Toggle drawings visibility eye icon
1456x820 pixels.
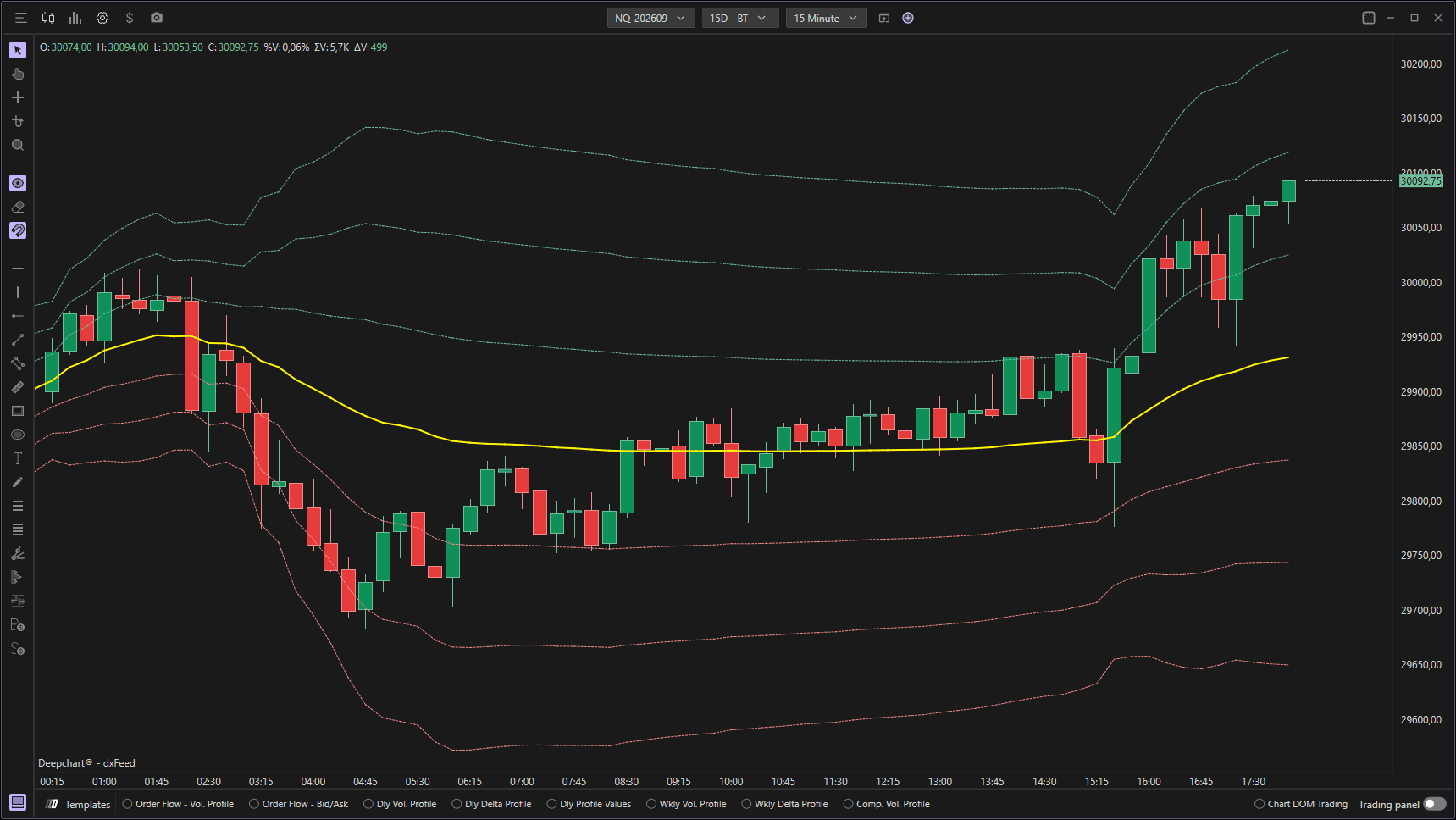pyautogui.click(x=18, y=183)
